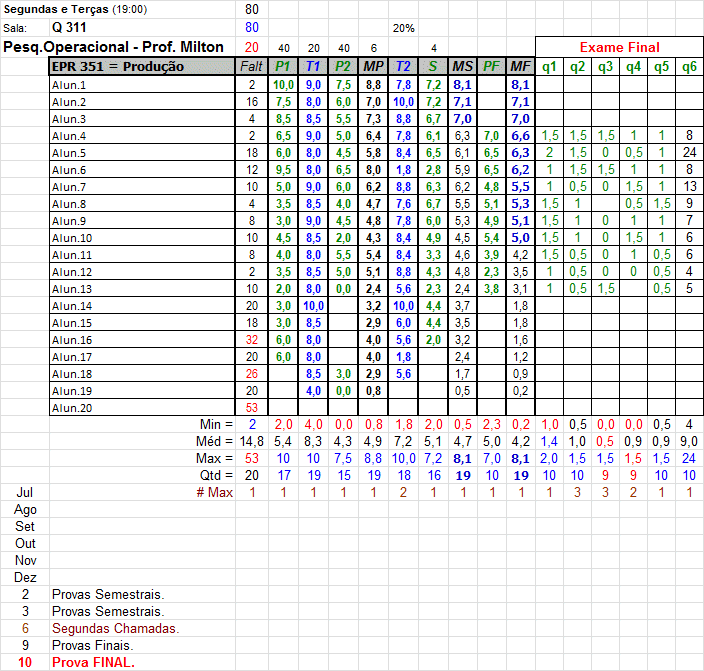This screenshot has width=704, height=671.
Task: Select the 'Alun.1' student name cell
Action: point(70,85)
